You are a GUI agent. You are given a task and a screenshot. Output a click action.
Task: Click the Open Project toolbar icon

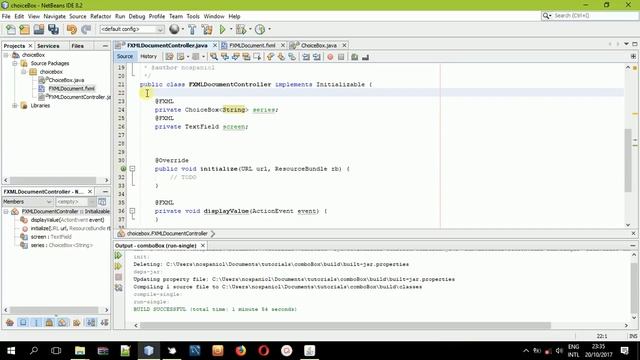[39, 29]
